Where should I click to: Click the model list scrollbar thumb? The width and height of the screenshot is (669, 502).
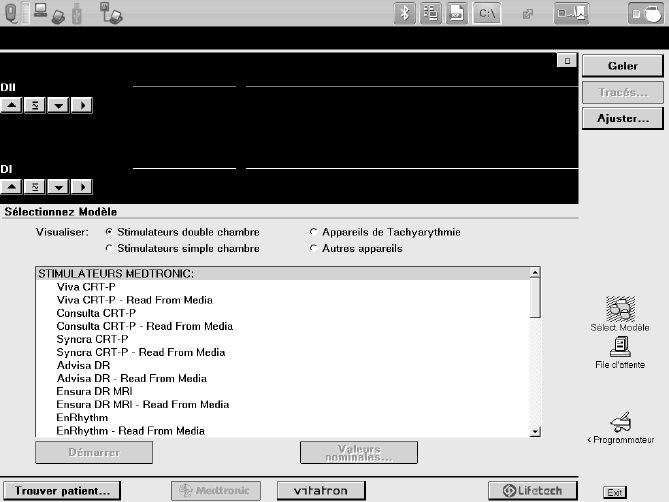point(535,298)
